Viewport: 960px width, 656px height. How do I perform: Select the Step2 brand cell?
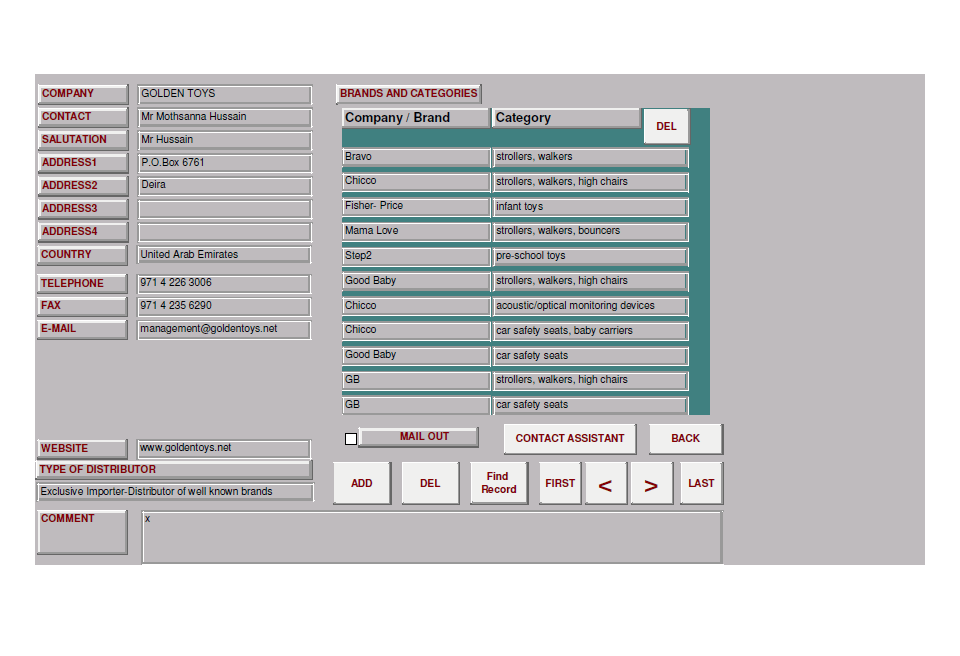[x=416, y=257]
